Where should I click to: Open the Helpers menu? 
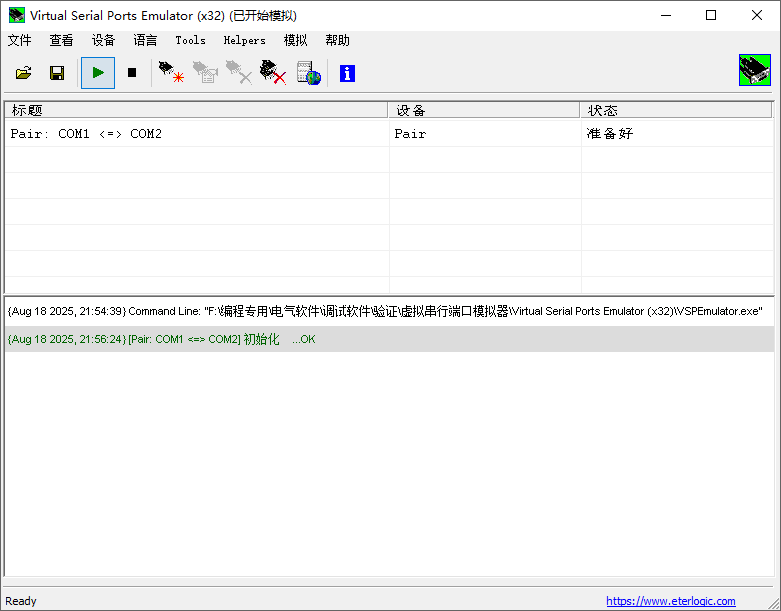pyautogui.click(x=244, y=41)
